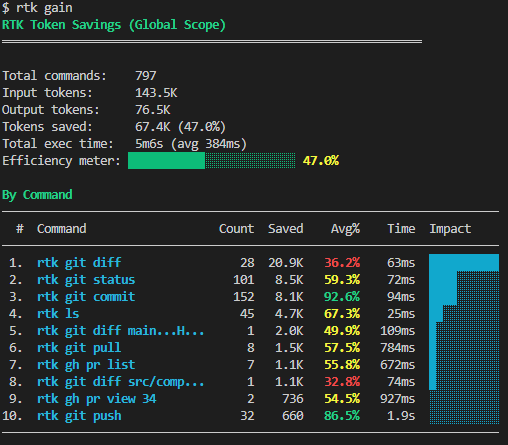Screen dimensions: 508x445
Task: Click the count 32 for git push
Action: point(247,416)
